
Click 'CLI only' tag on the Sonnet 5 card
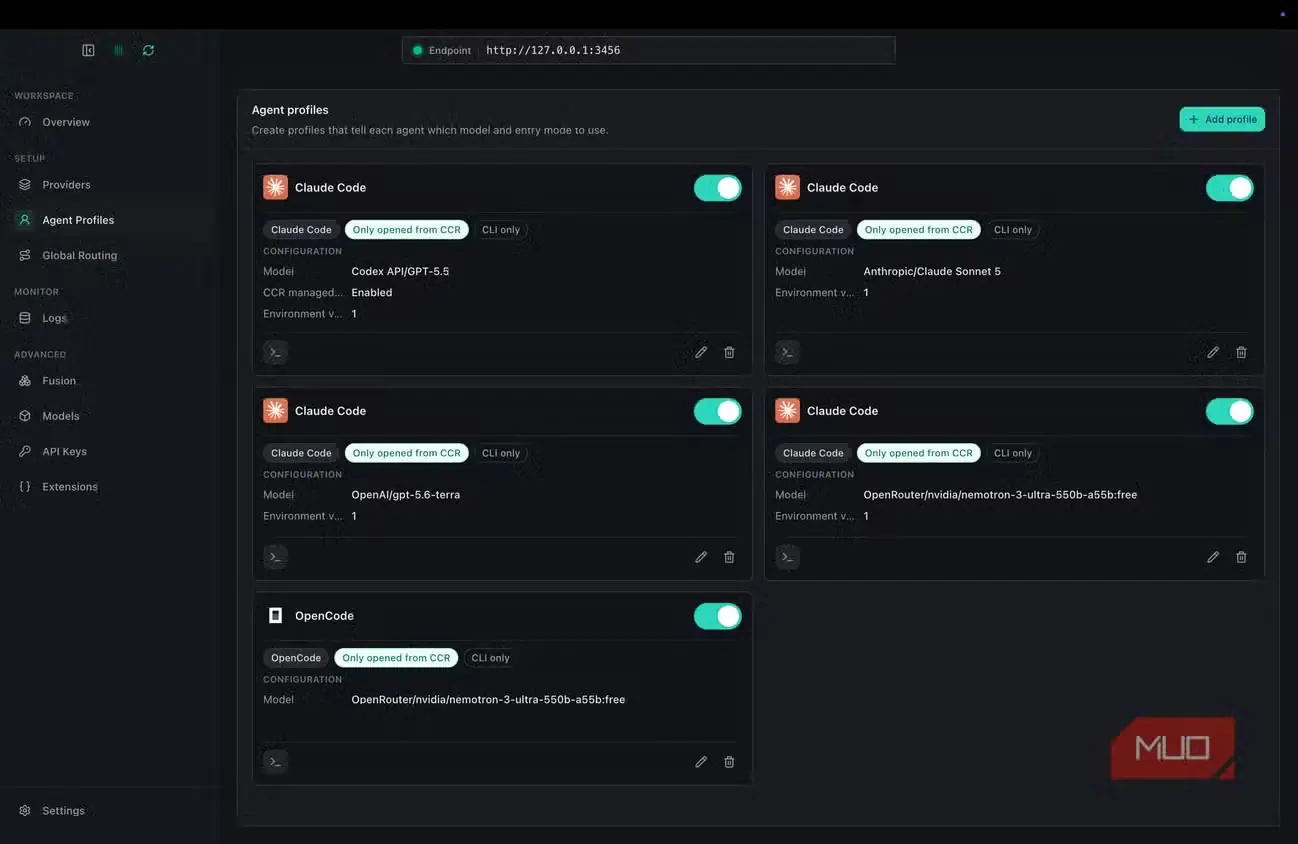(1013, 230)
